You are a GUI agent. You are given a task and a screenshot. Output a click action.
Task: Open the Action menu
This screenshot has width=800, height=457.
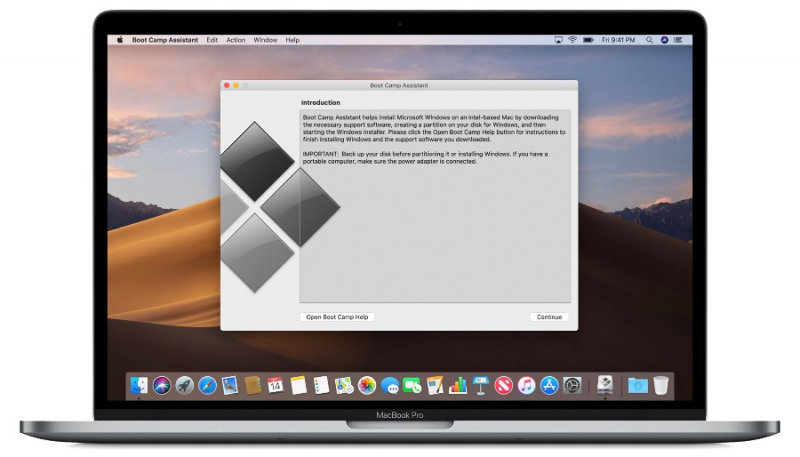pyautogui.click(x=235, y=40)
